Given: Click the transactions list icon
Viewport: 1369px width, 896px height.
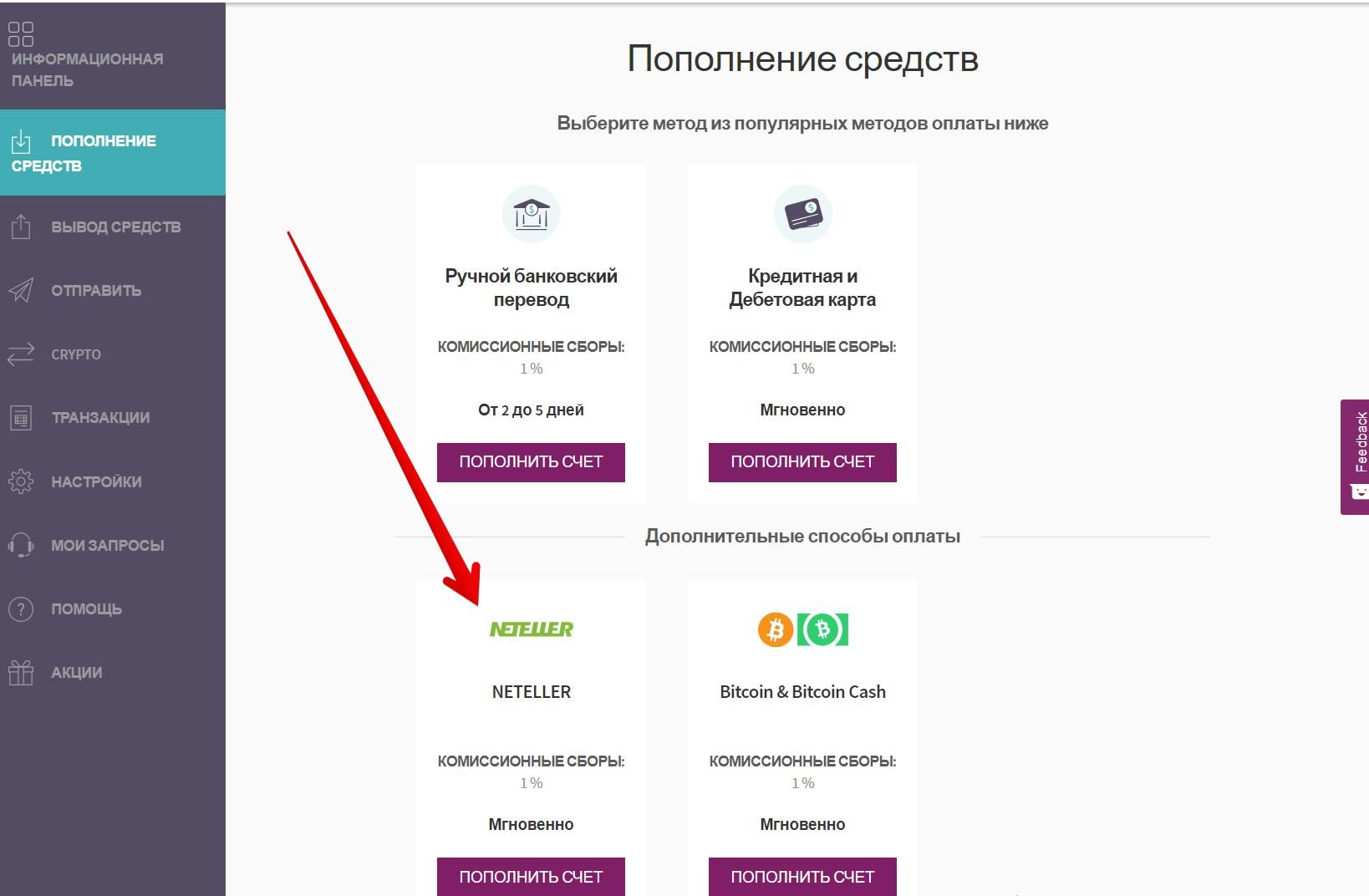Looking at the screenshot, I should tap(21, 417).
